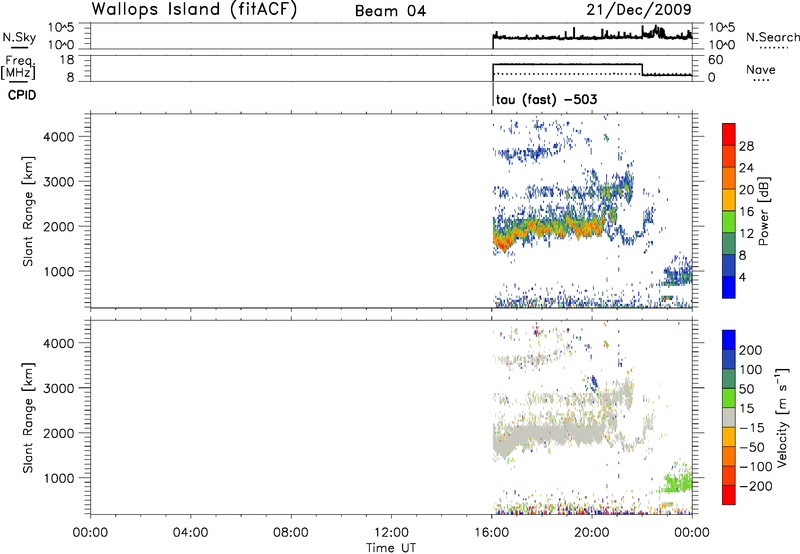
Task: Click the noise trace in the N.Sky panel
Action: pos(592,37)
